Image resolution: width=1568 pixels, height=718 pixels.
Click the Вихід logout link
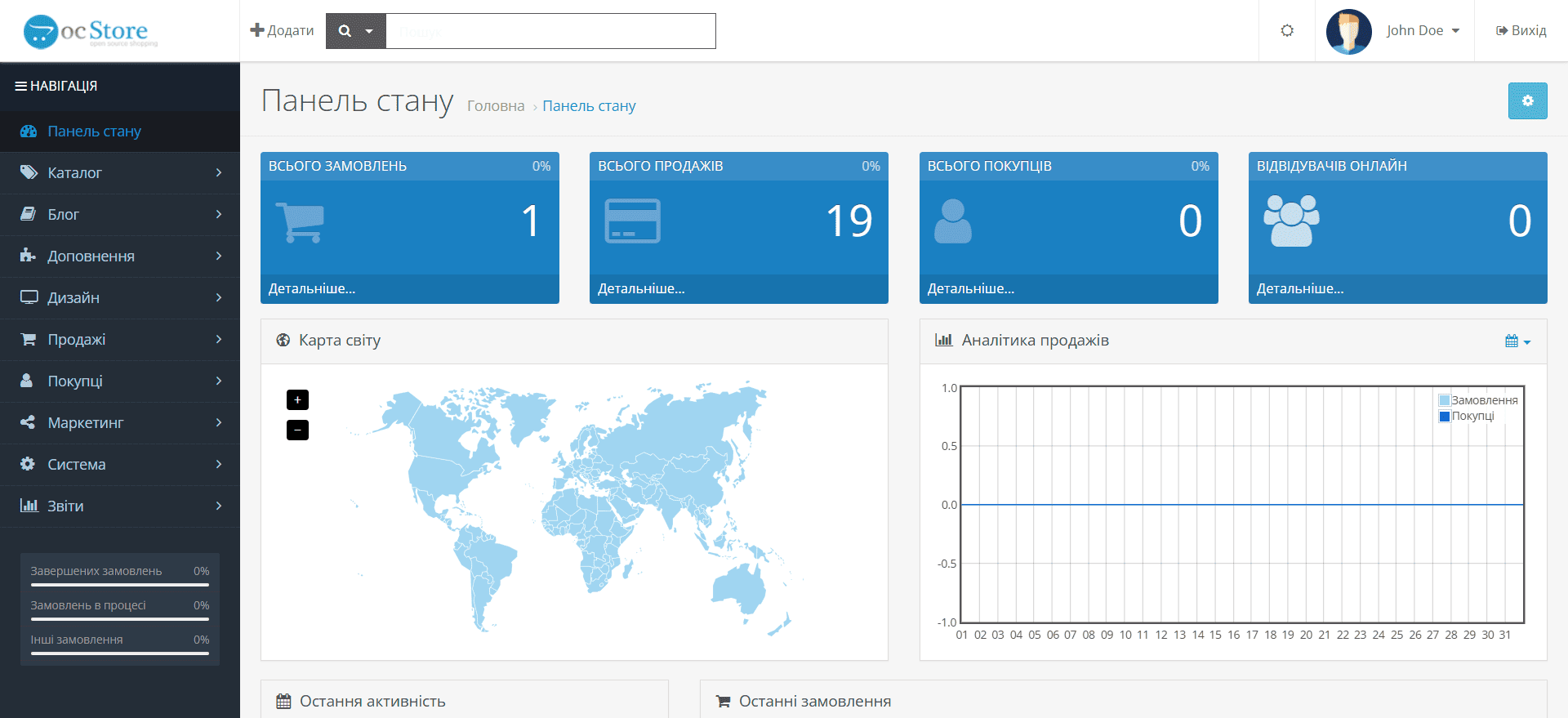[1521, 30]
